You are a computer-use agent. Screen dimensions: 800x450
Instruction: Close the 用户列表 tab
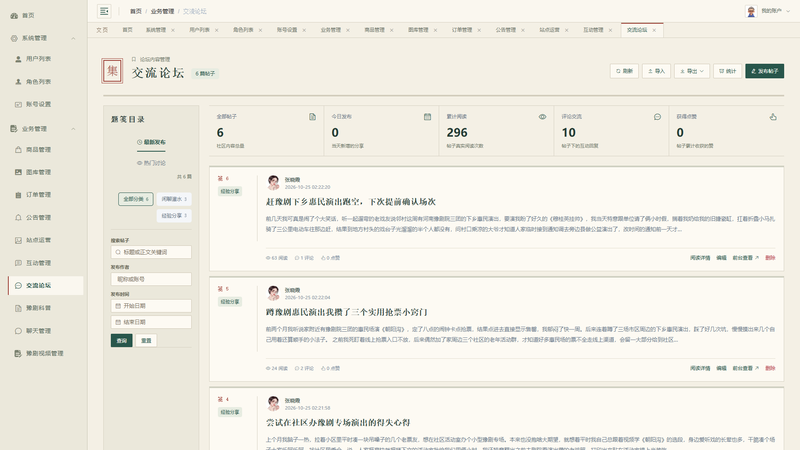click(x=216, y=30)
